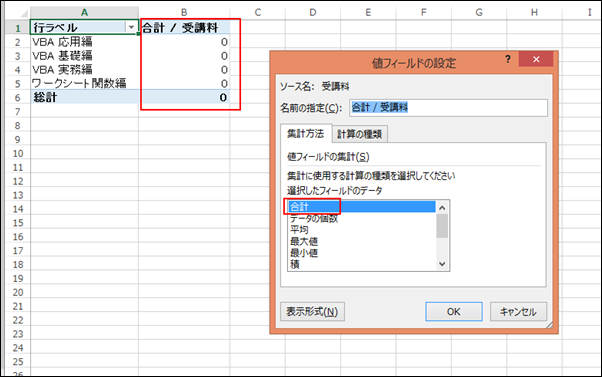The height and width of the screenshot is (377, 602).
Task: Select the 総計 value cell in column B
Action: tap(184, 97)
